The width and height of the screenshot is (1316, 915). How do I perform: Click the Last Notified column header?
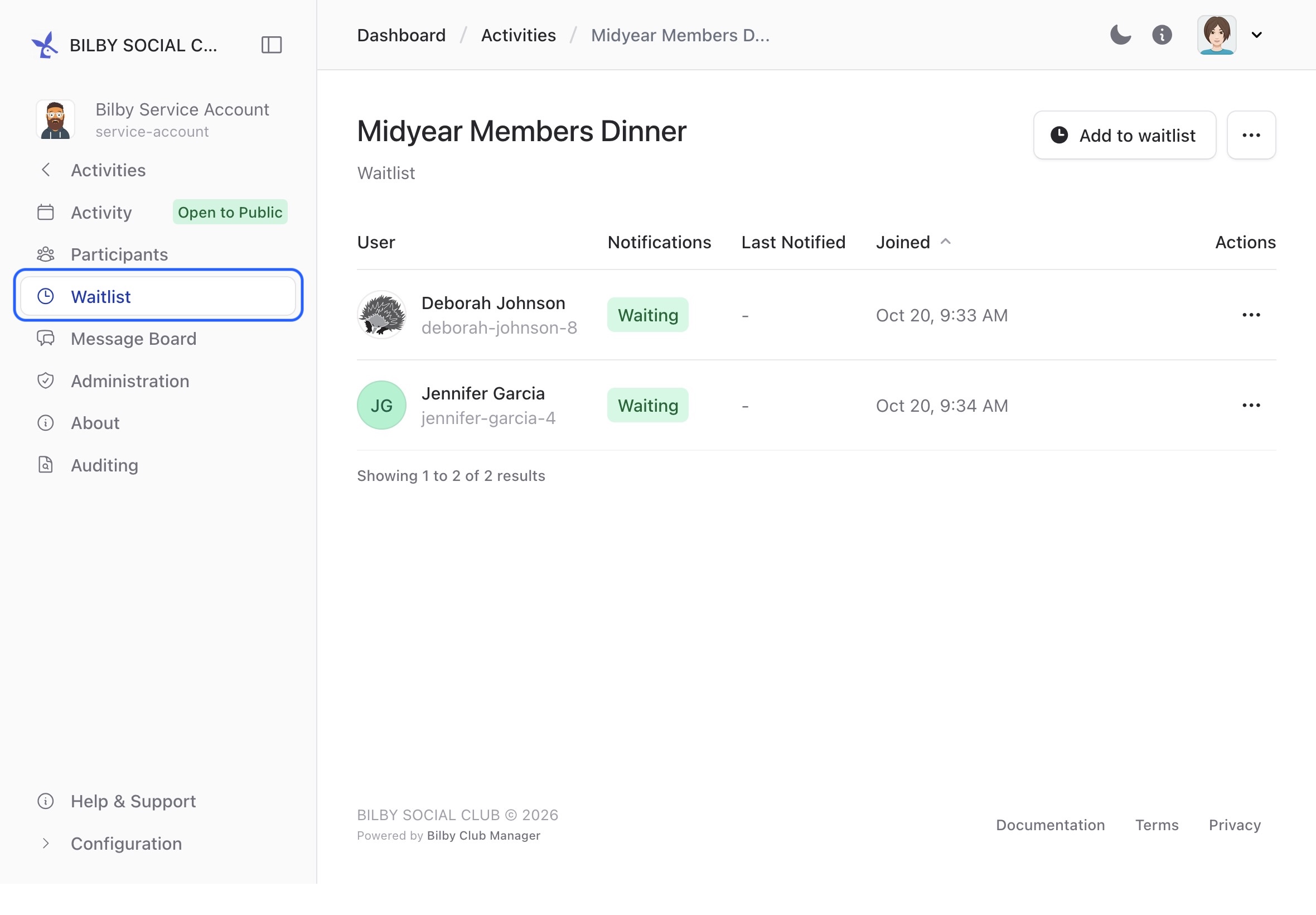tap(793, 242)
